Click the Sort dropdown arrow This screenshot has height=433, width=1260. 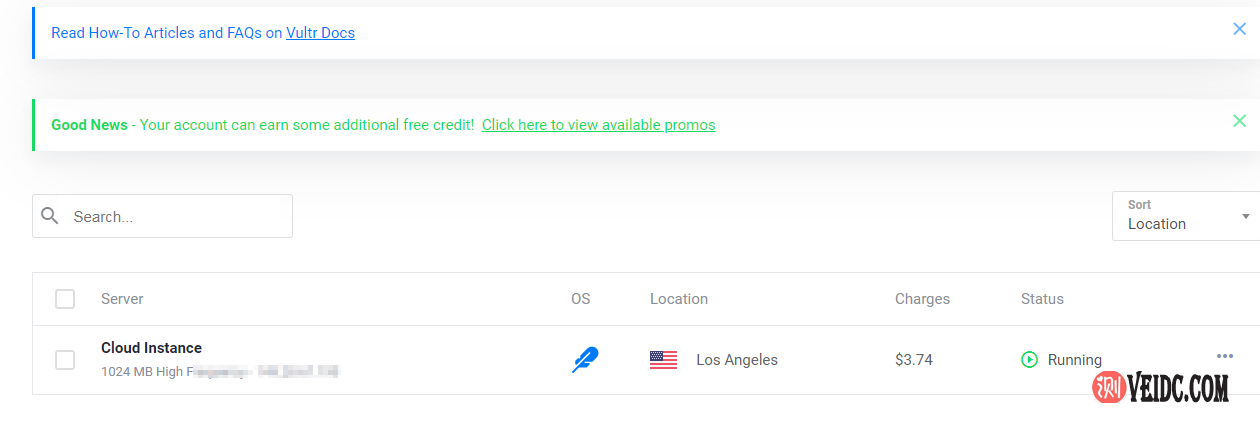tap(1245, 216)
